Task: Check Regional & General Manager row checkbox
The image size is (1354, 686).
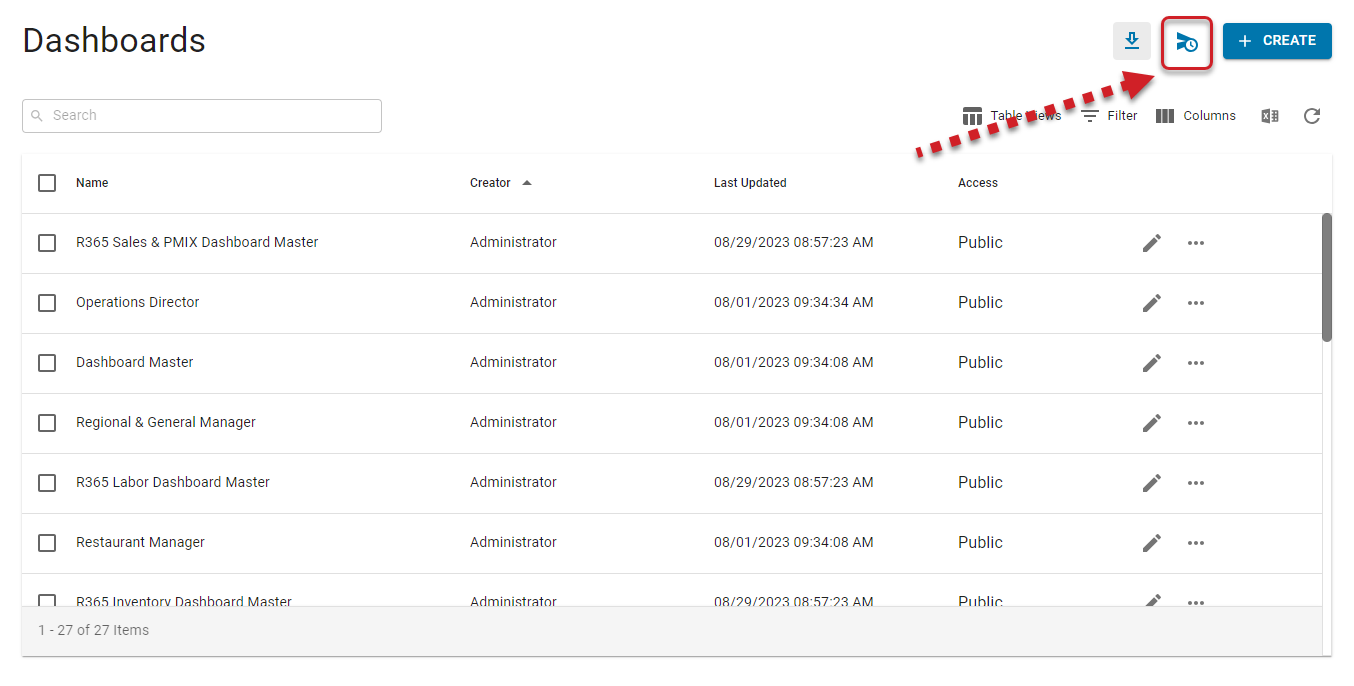Action: click(47, 423)
